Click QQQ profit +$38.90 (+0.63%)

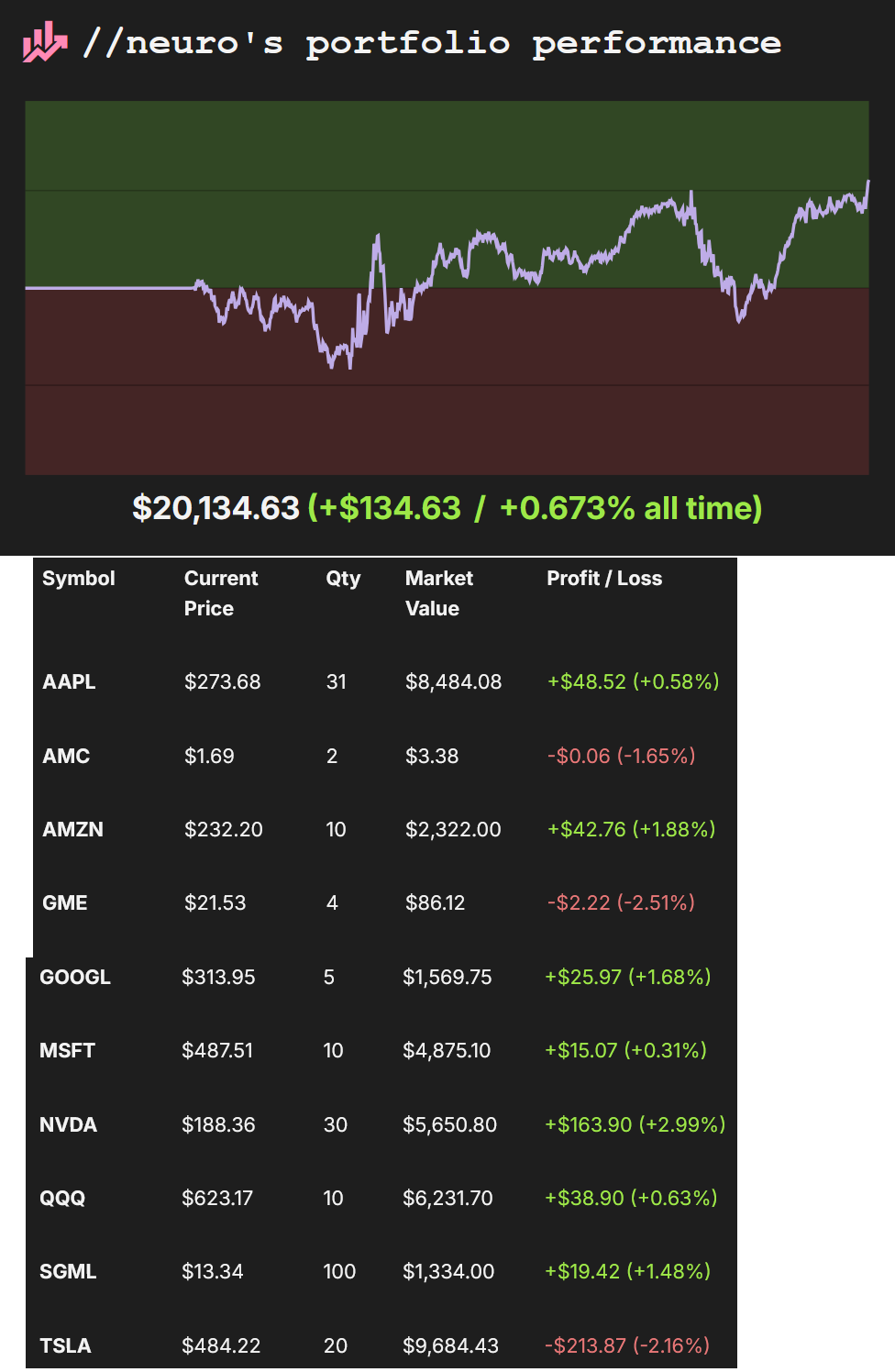(631, 1199)
